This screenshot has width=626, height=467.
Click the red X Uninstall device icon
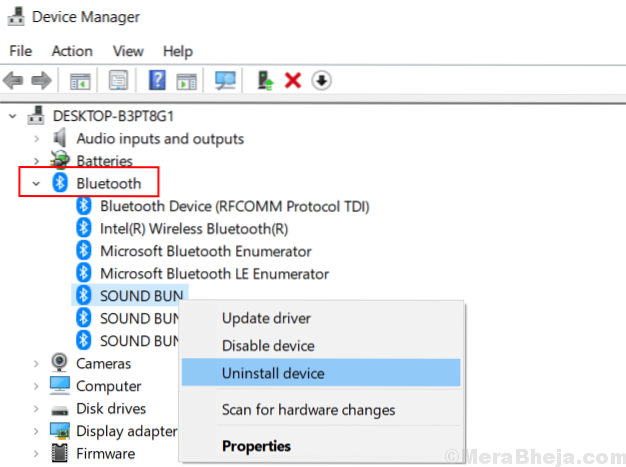point(293,81)
